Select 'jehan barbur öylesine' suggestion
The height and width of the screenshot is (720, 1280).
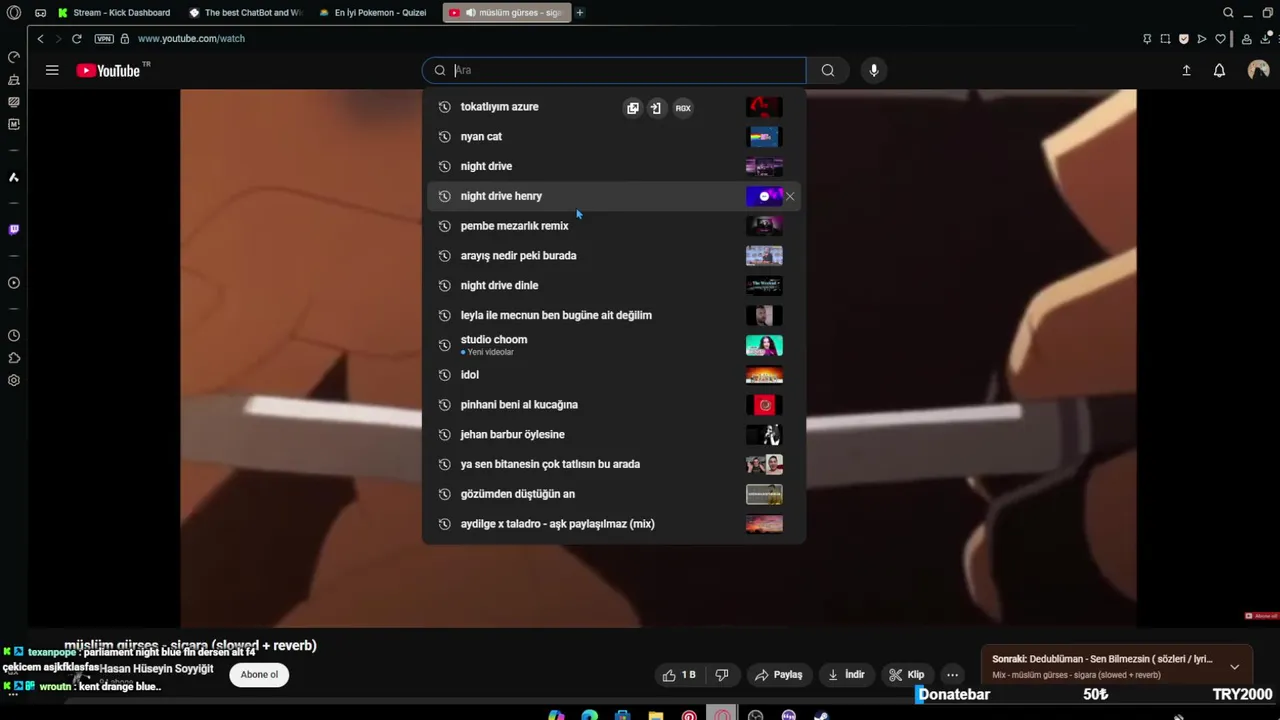coord(613,434)
